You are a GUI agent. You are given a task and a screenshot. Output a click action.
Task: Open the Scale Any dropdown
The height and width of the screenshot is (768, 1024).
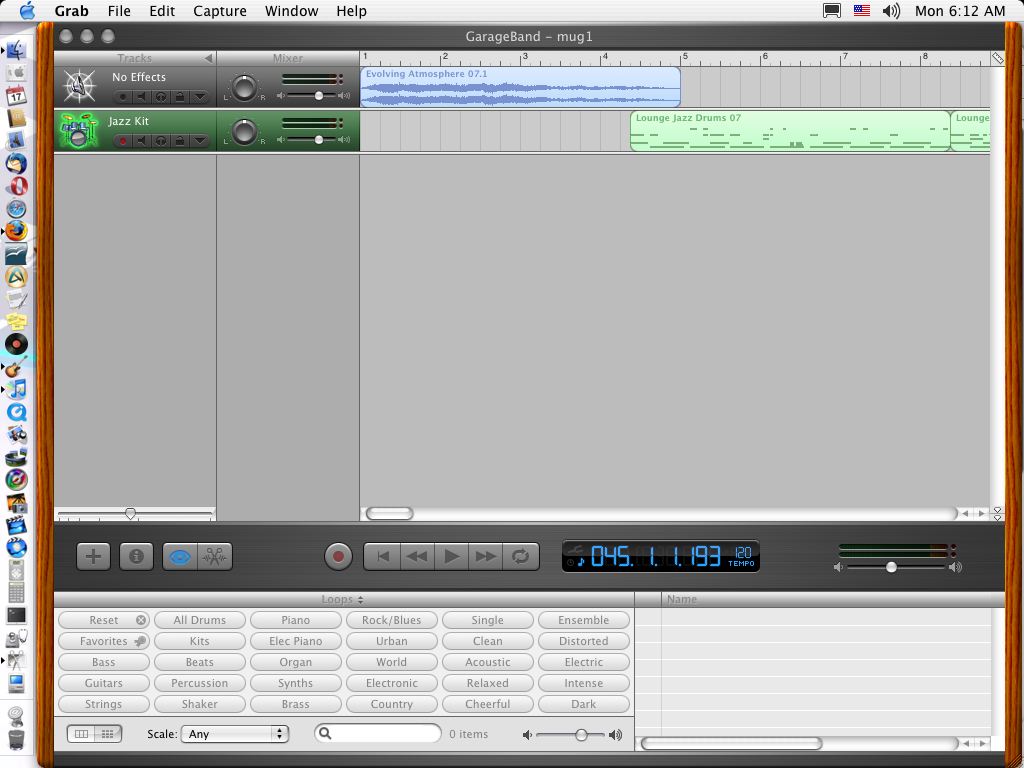click(235, 733)
